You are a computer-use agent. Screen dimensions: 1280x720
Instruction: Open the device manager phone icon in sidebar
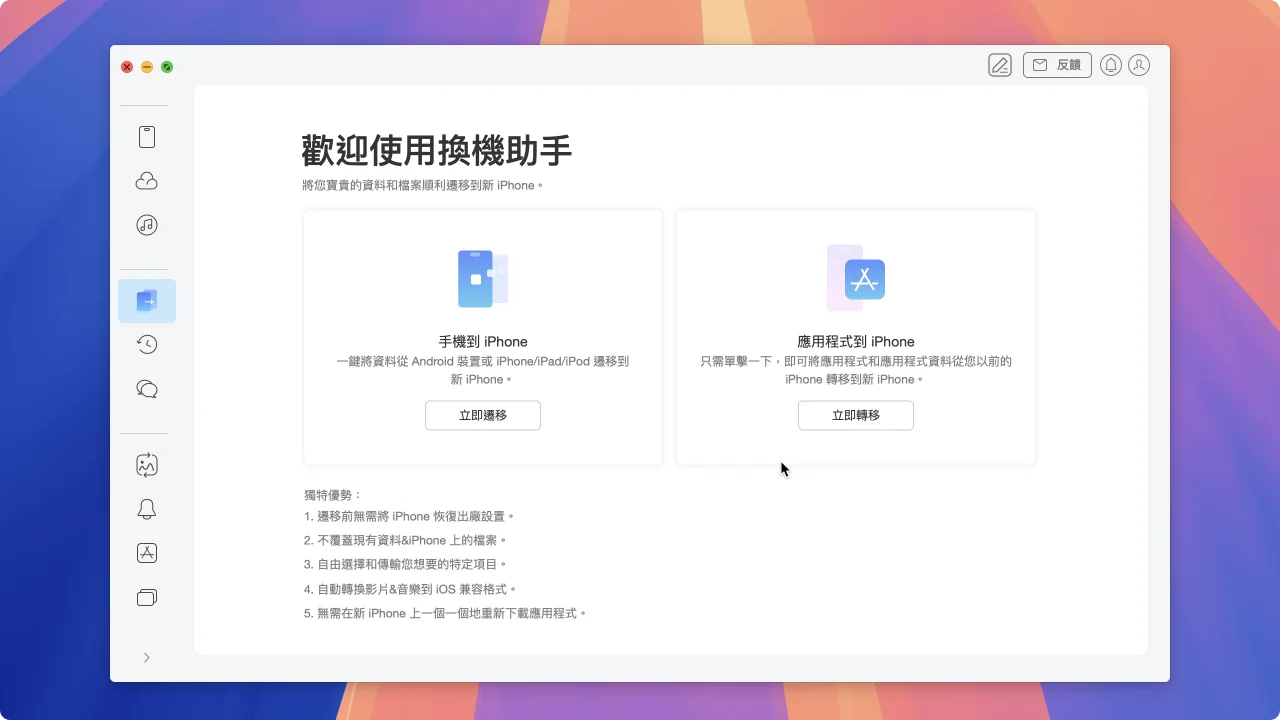point(147,137)
